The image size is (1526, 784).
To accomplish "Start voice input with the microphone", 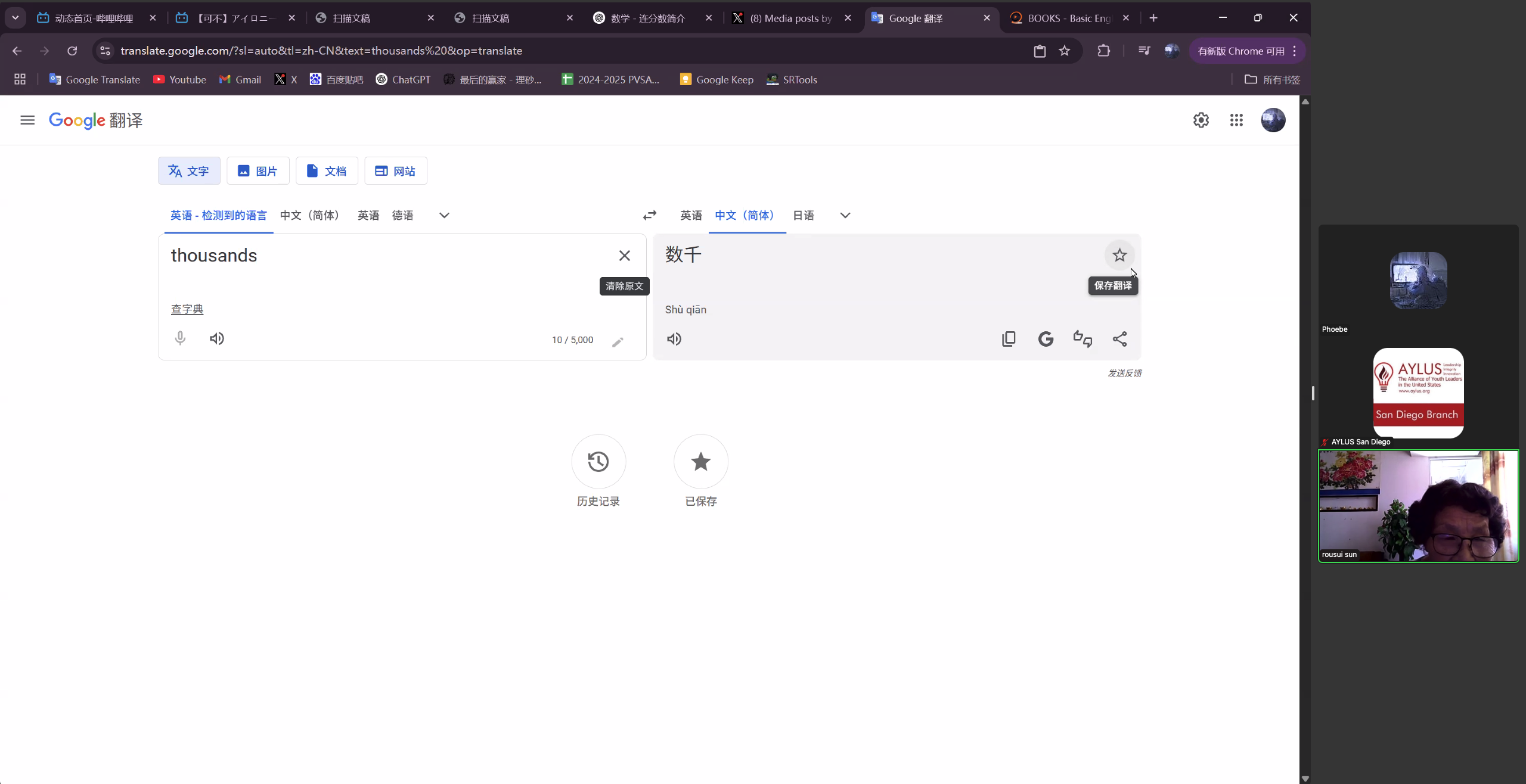I will (x=180, y=339).
